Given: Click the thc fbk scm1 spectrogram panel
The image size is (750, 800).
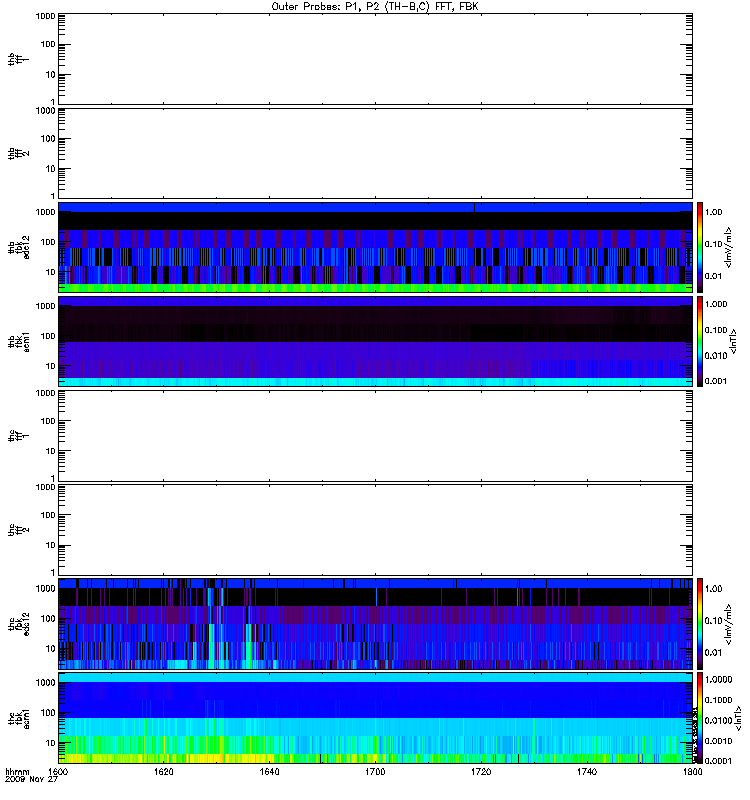Looking at the screenshot, I should click(376, 718).
